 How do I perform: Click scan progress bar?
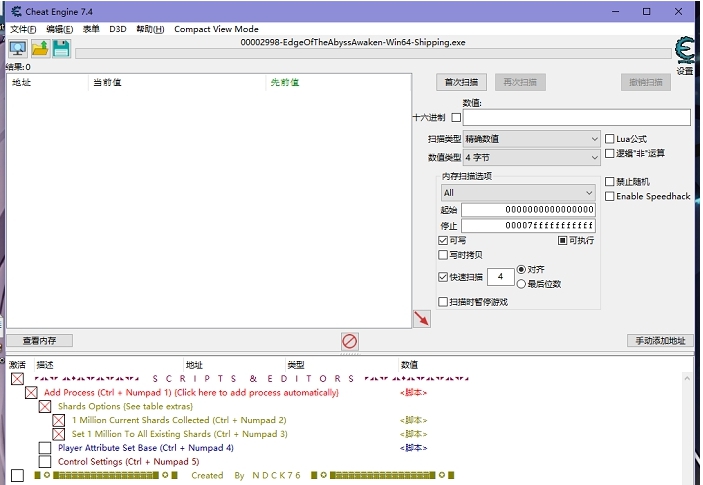point(373,53)
